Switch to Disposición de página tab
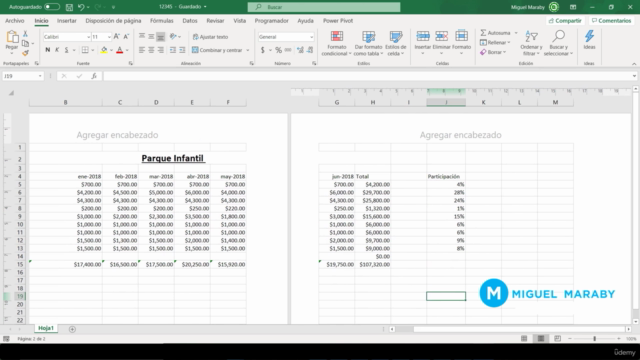 click(x=113, y=20)
